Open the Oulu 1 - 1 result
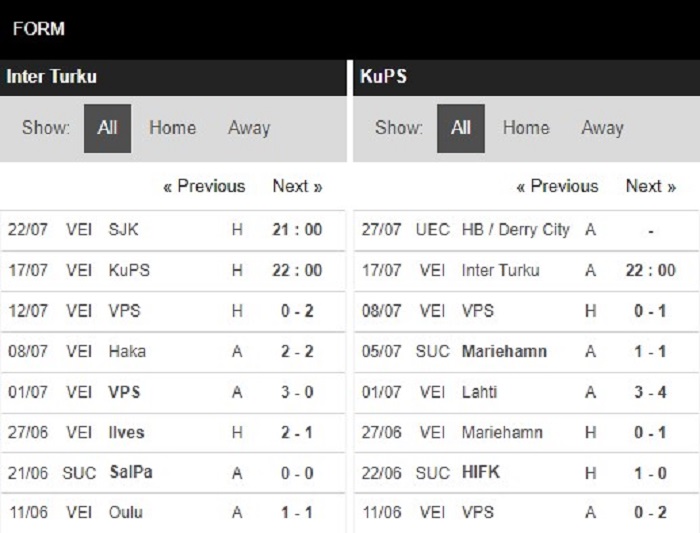 (173, 513)
